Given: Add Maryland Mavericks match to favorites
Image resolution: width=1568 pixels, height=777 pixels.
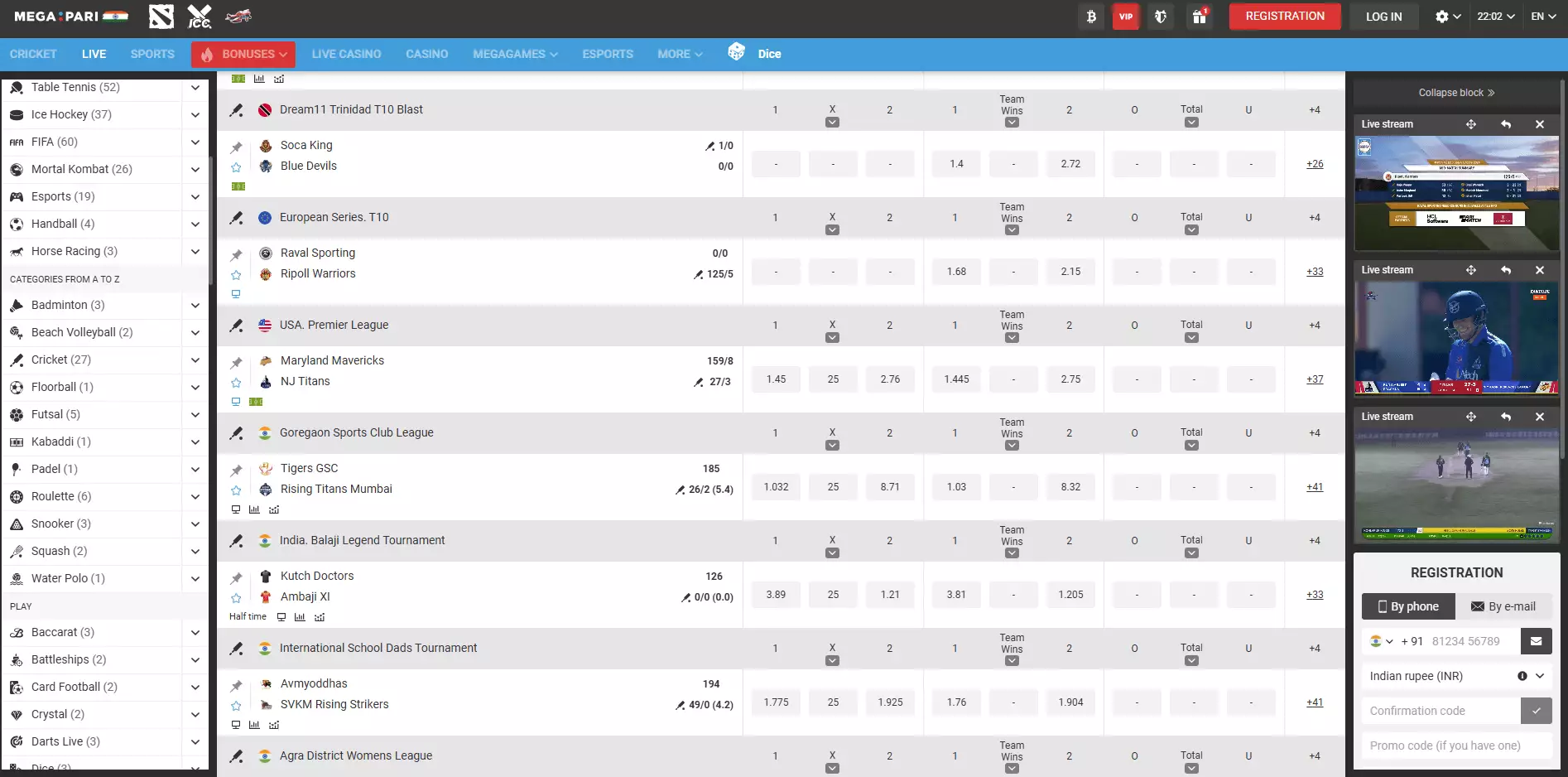Looking at the screenshot, I should (236, 383).
